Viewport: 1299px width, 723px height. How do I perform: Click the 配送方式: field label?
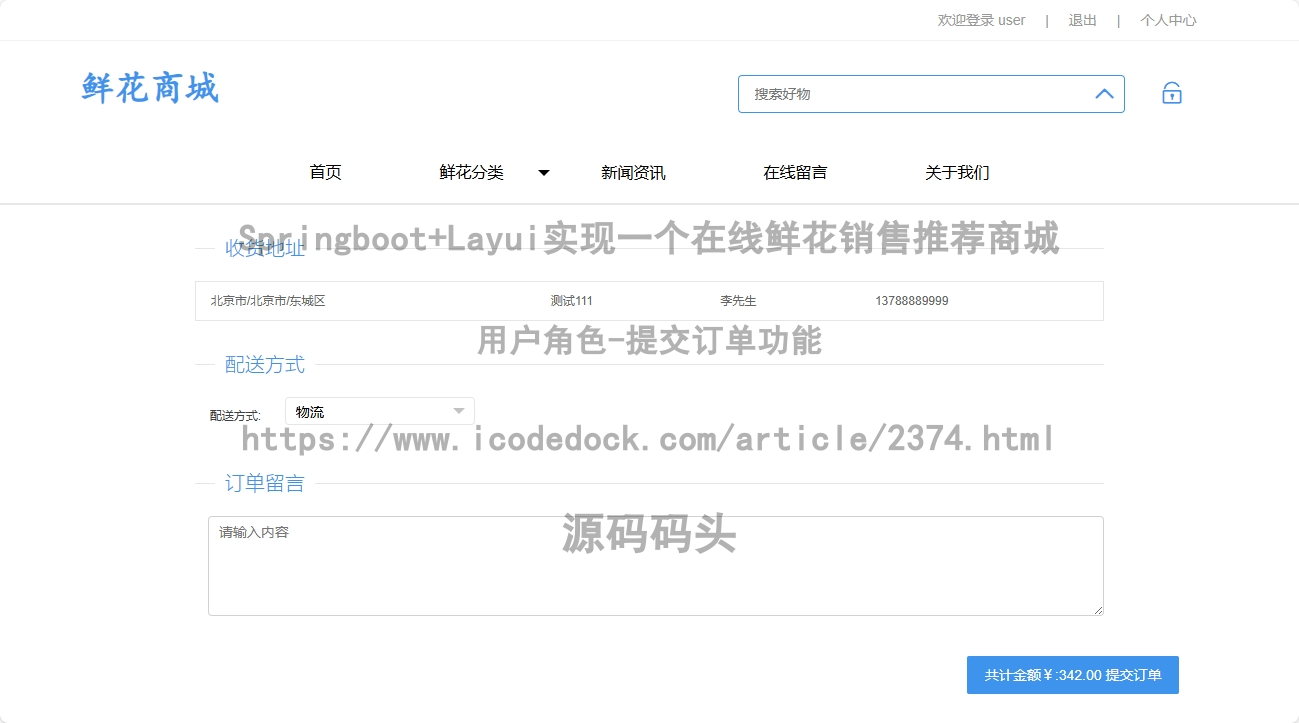tap(235, 416)
